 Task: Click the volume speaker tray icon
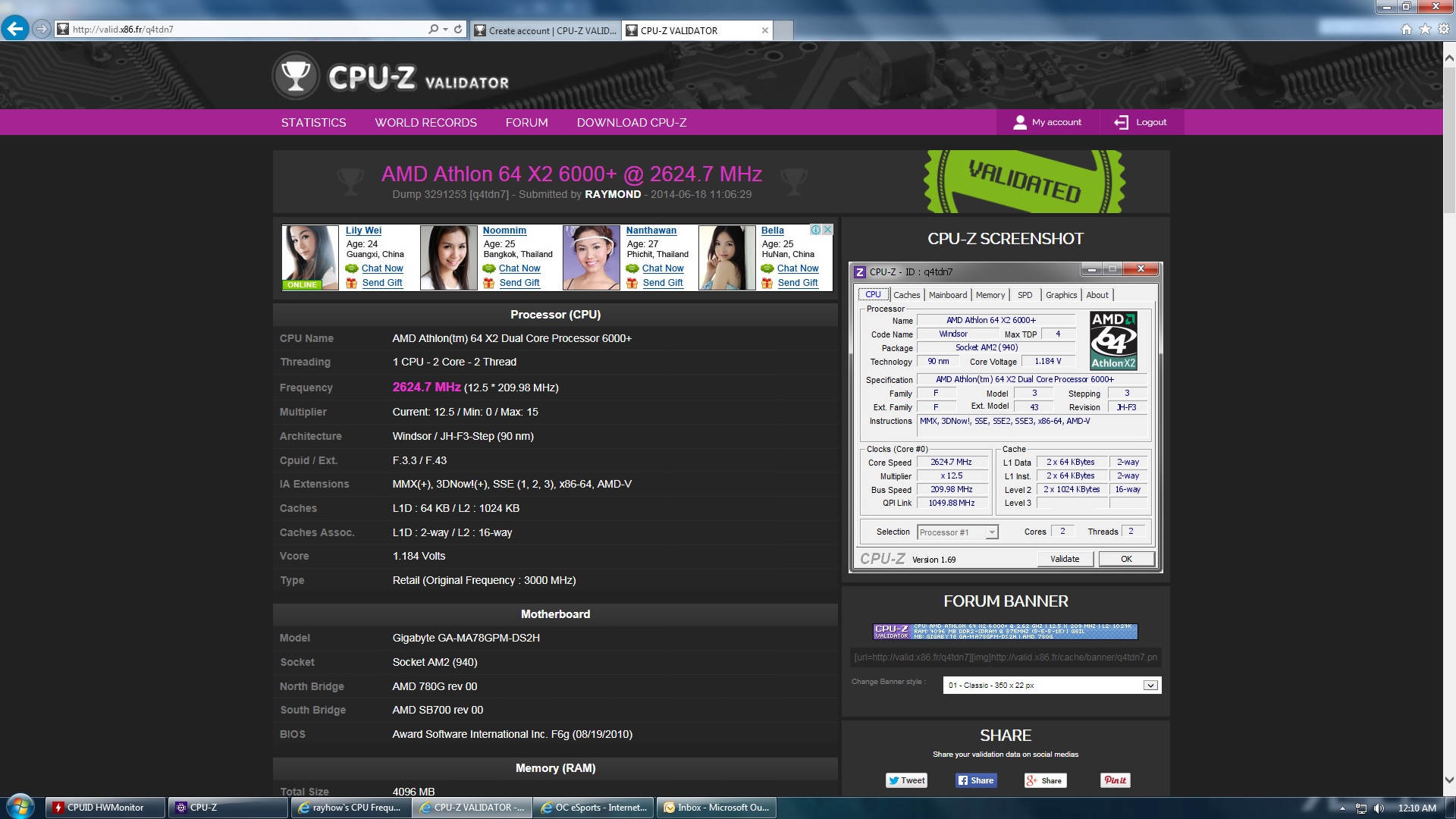[x=1379, y=808]
